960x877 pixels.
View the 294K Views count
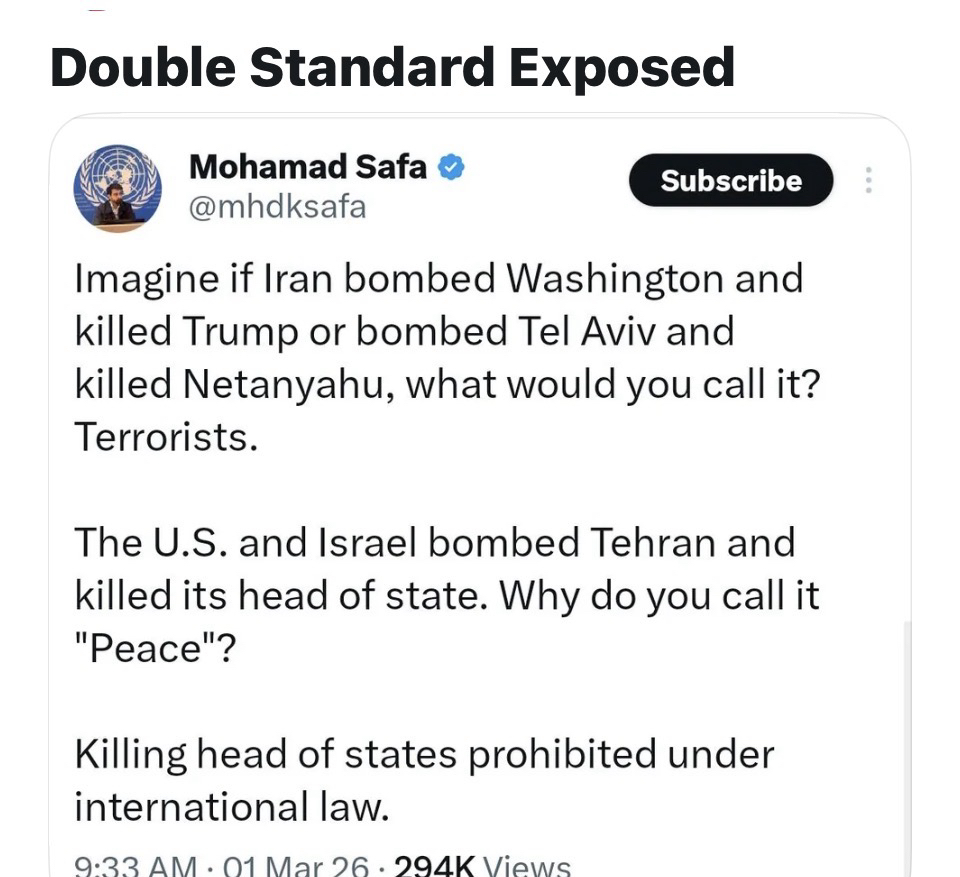(482, 866)
